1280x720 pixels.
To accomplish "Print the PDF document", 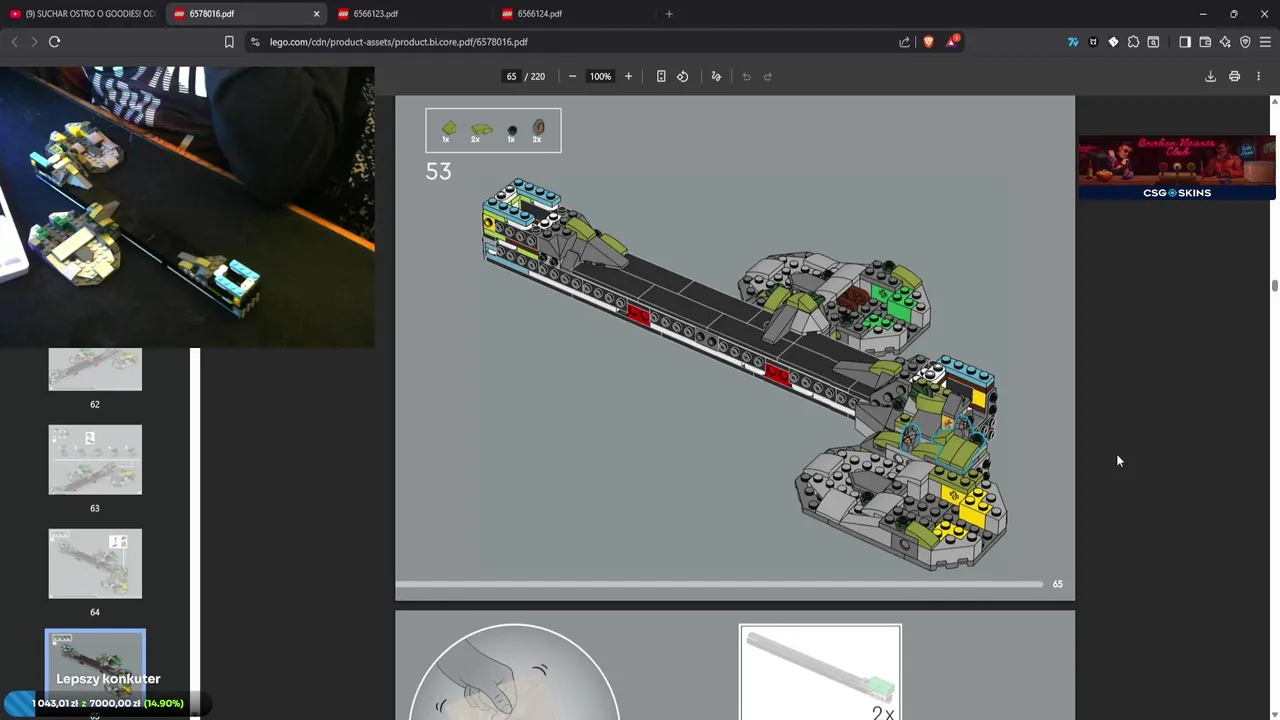I will point(1234,76).
